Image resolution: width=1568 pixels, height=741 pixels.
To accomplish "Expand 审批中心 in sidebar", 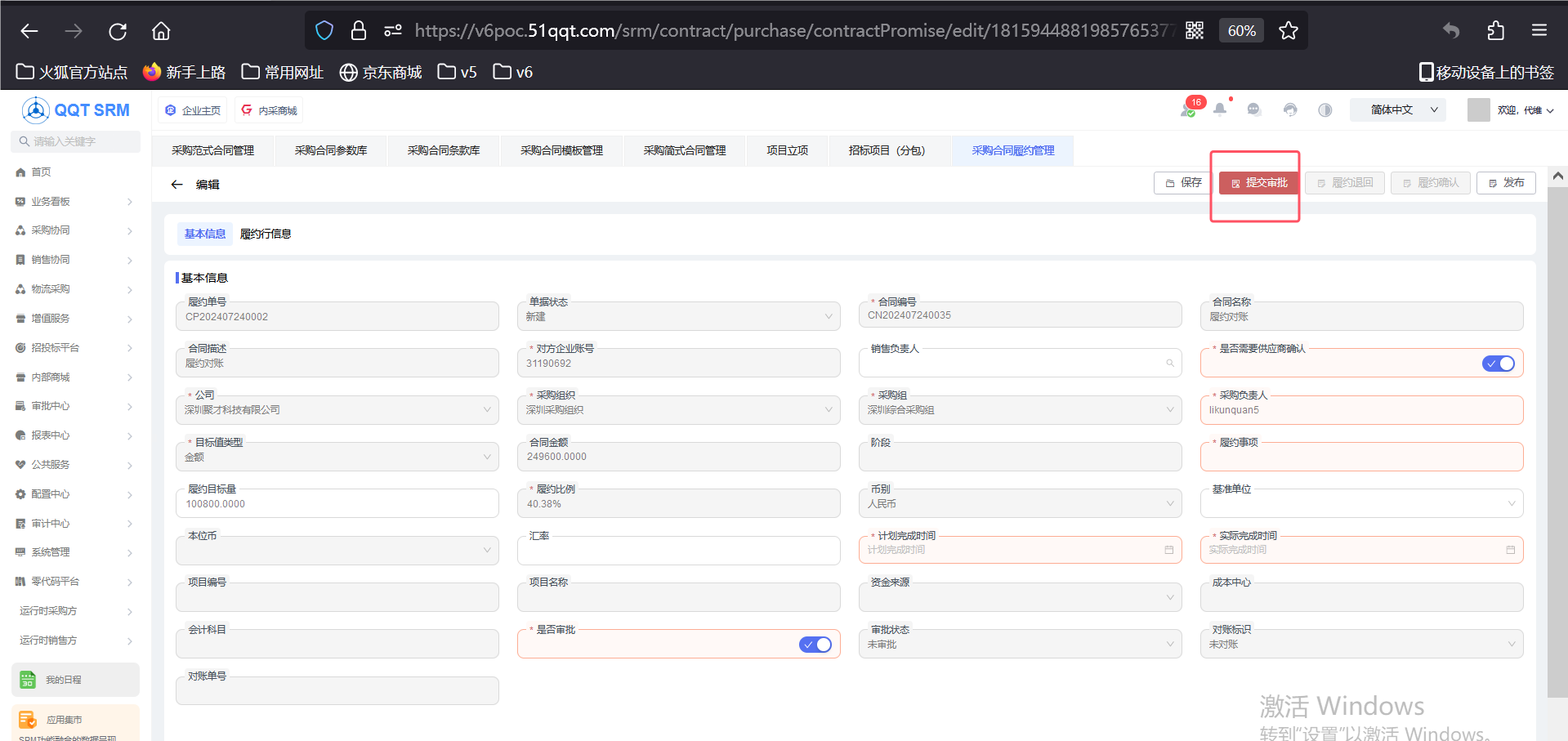I will tap(74, 406).
